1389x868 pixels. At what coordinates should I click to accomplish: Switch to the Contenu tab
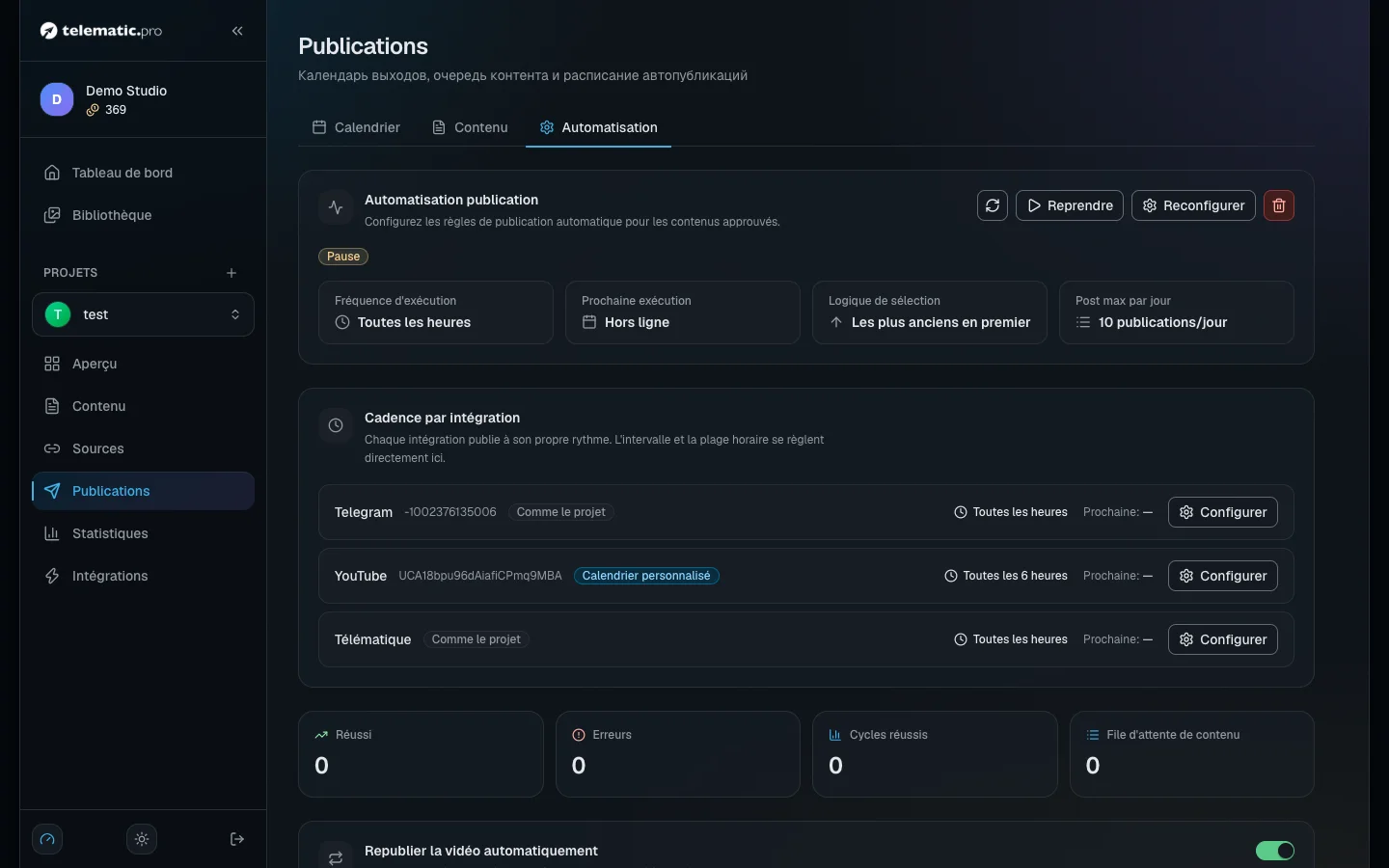[470, 127]
